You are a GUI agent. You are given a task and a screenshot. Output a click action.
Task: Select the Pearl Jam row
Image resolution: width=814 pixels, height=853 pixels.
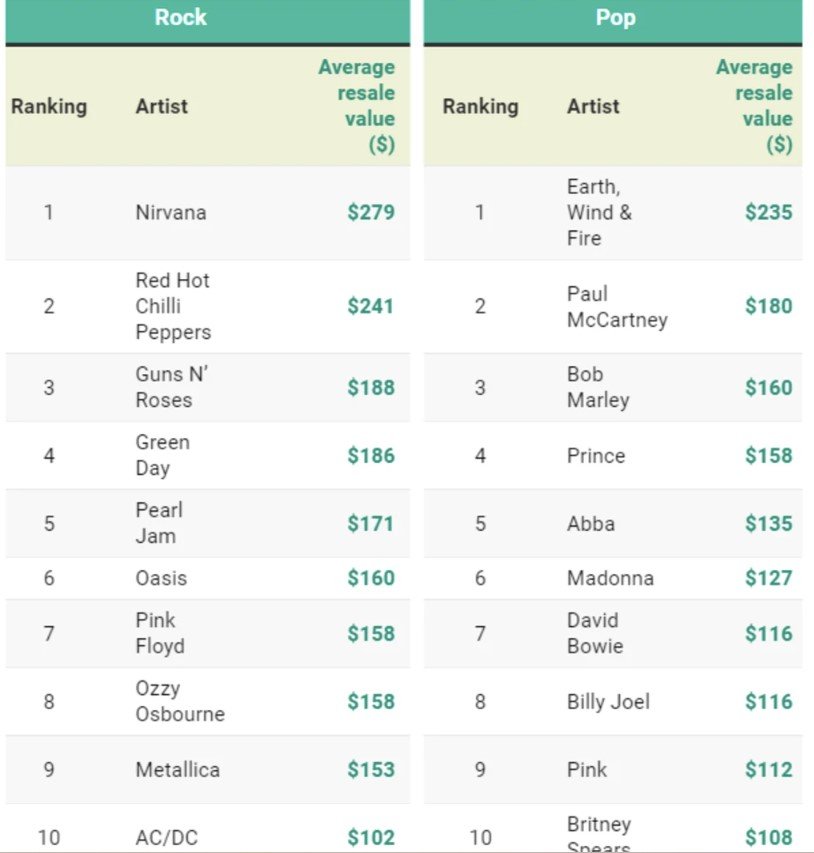(x=207, y=523)
